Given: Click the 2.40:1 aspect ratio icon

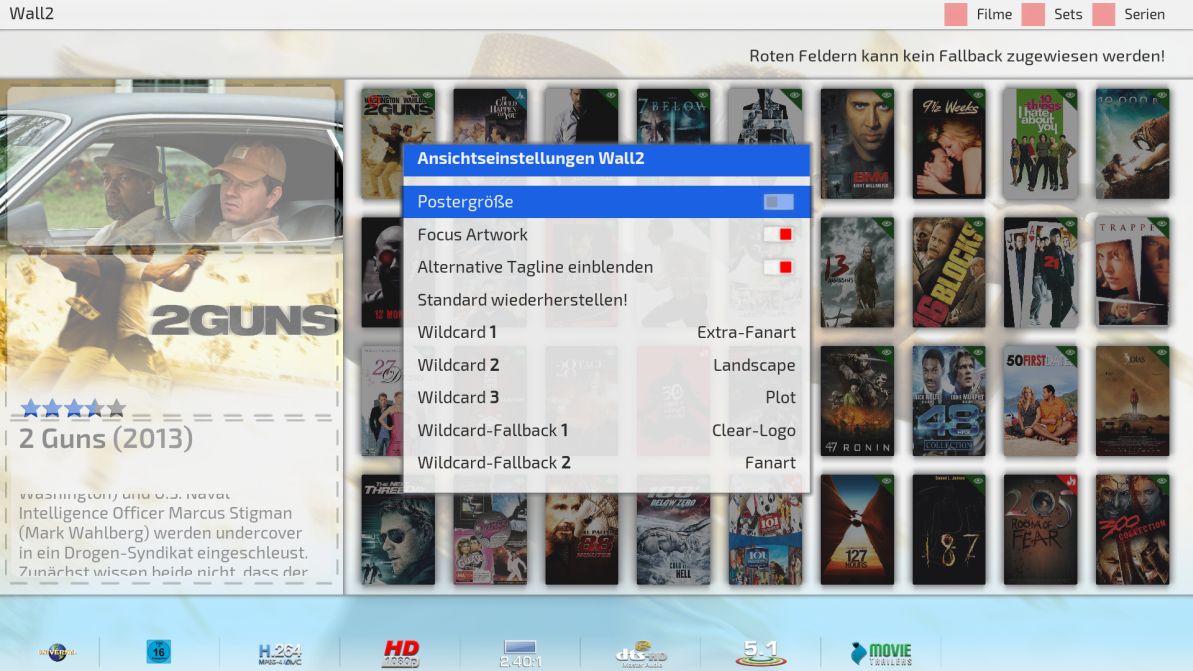Looking at the screenshot, I should 520,654.
